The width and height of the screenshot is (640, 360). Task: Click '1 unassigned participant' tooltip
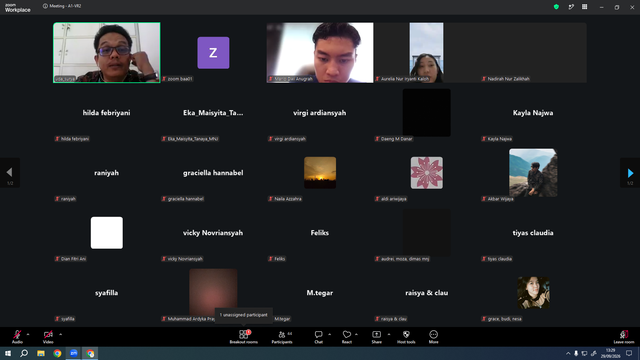tap(244, 315)
